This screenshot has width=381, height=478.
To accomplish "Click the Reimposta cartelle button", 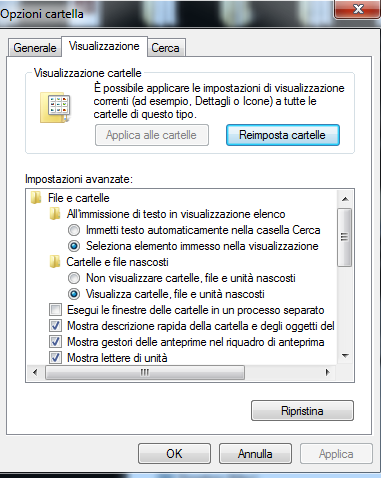I will (283, 135).
